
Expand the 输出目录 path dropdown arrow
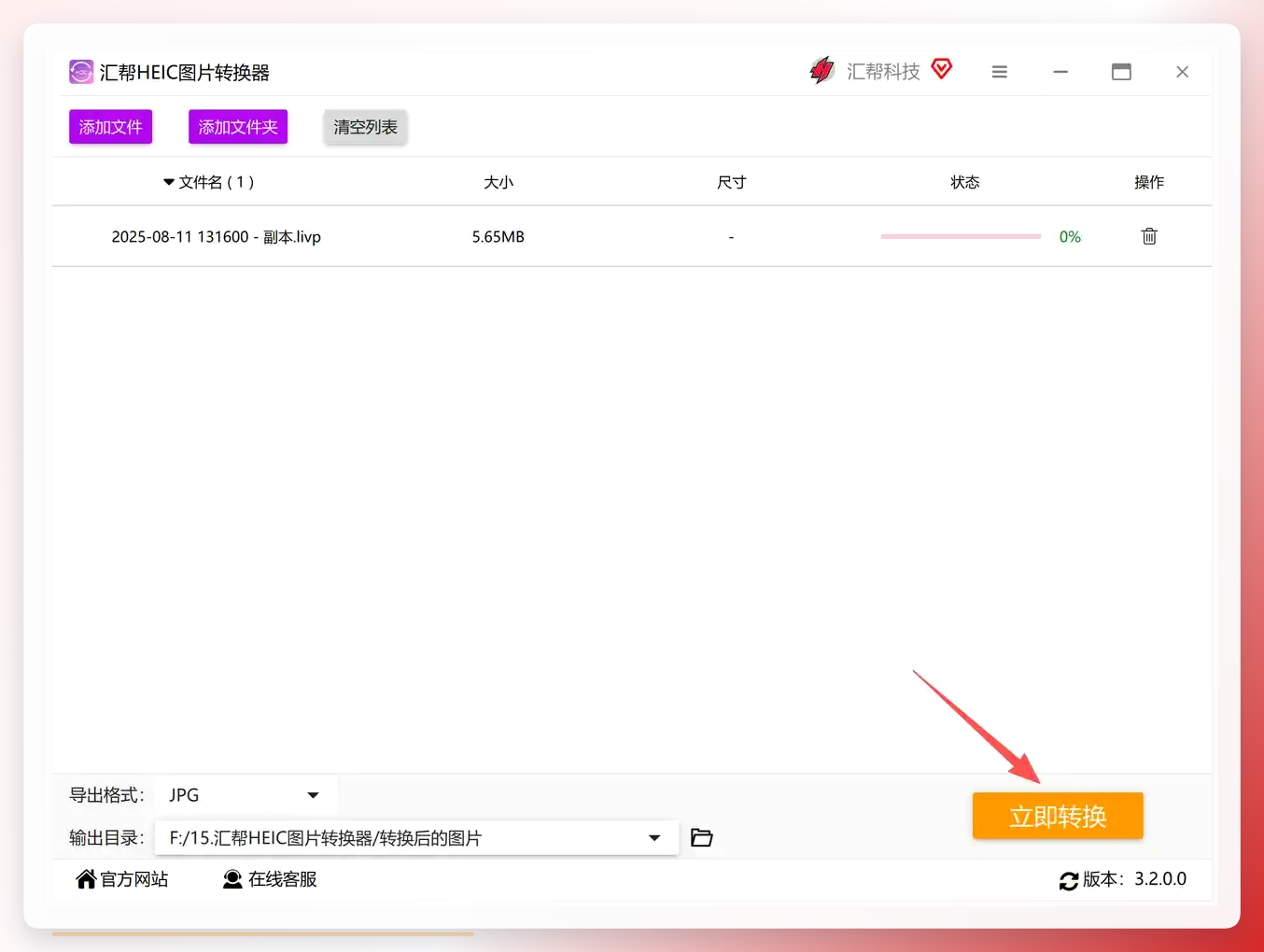tap(654, 838)
